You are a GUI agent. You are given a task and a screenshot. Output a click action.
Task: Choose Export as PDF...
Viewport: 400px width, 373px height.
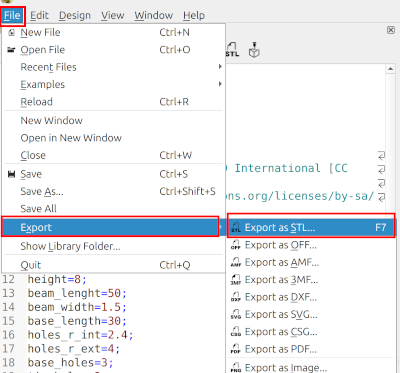311,349
